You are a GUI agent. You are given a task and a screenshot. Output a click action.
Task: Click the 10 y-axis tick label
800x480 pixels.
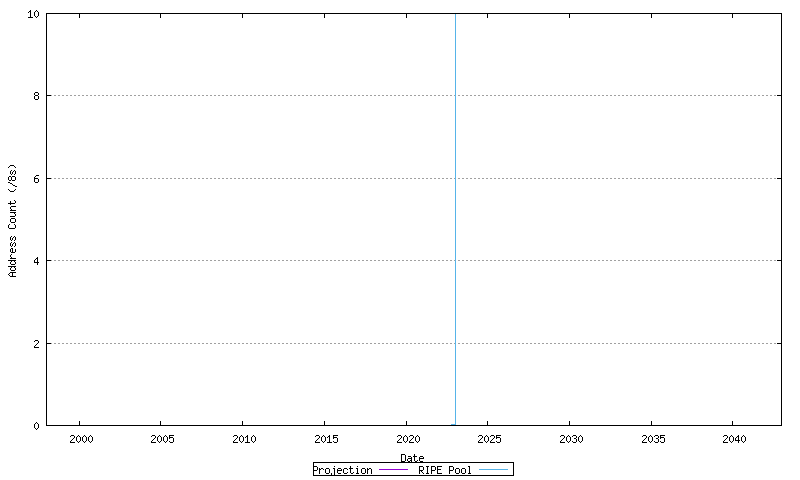point(34,14)
